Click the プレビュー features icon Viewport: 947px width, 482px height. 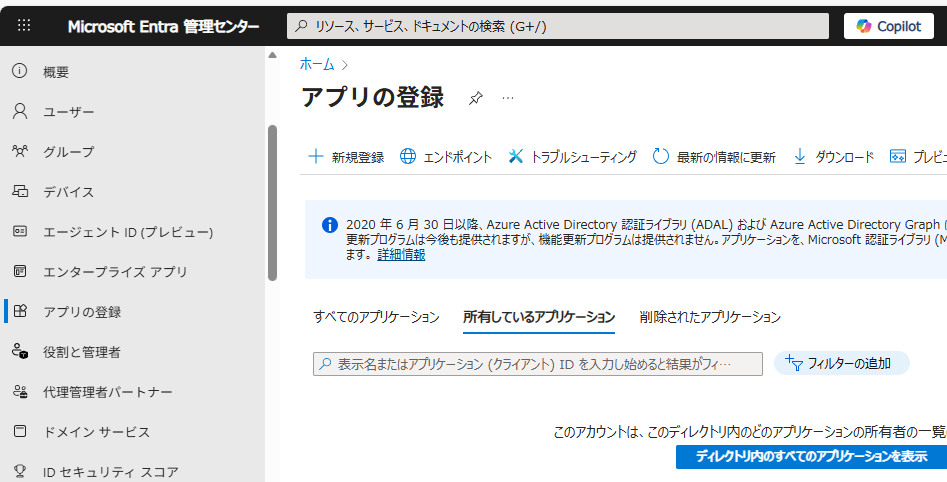(x=898, y=156)
